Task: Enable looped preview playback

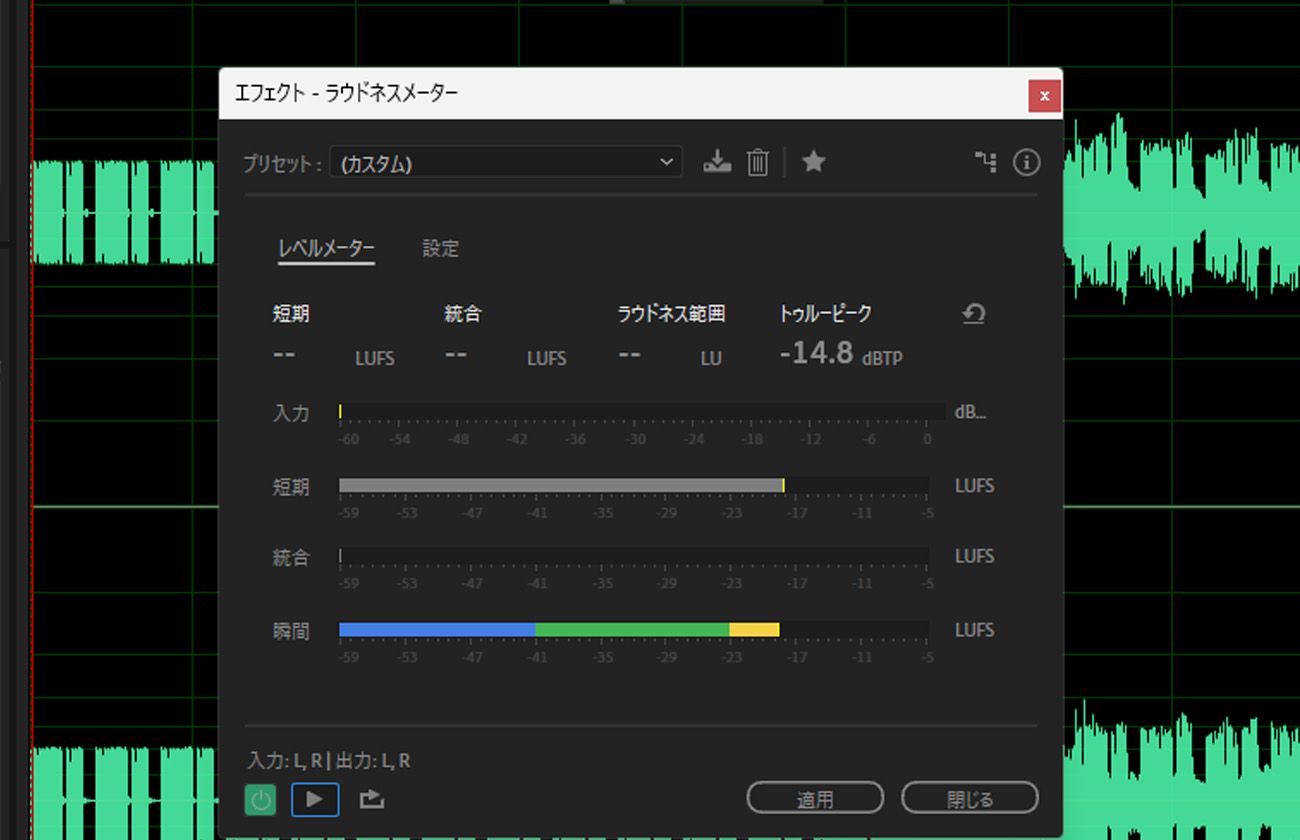Action: click(371, 798)
